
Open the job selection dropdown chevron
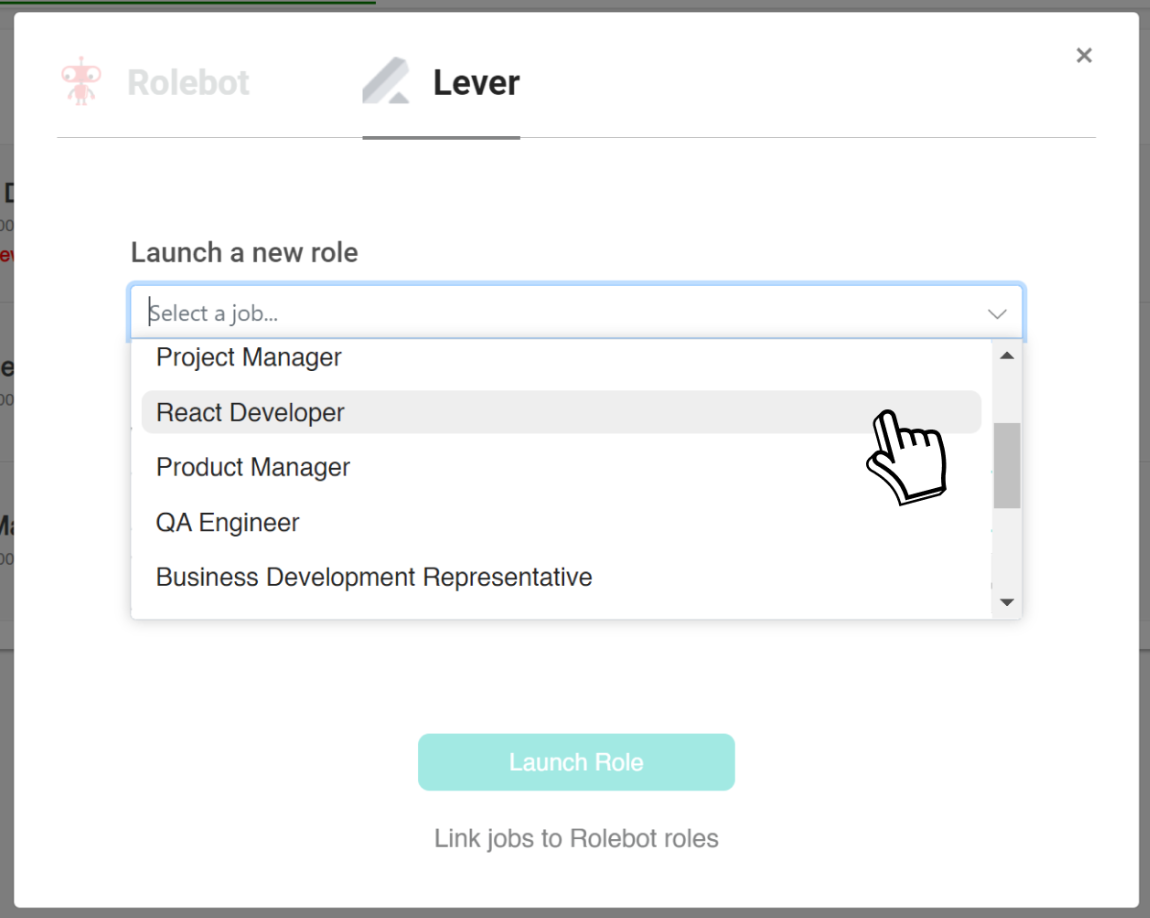[996, 313]
